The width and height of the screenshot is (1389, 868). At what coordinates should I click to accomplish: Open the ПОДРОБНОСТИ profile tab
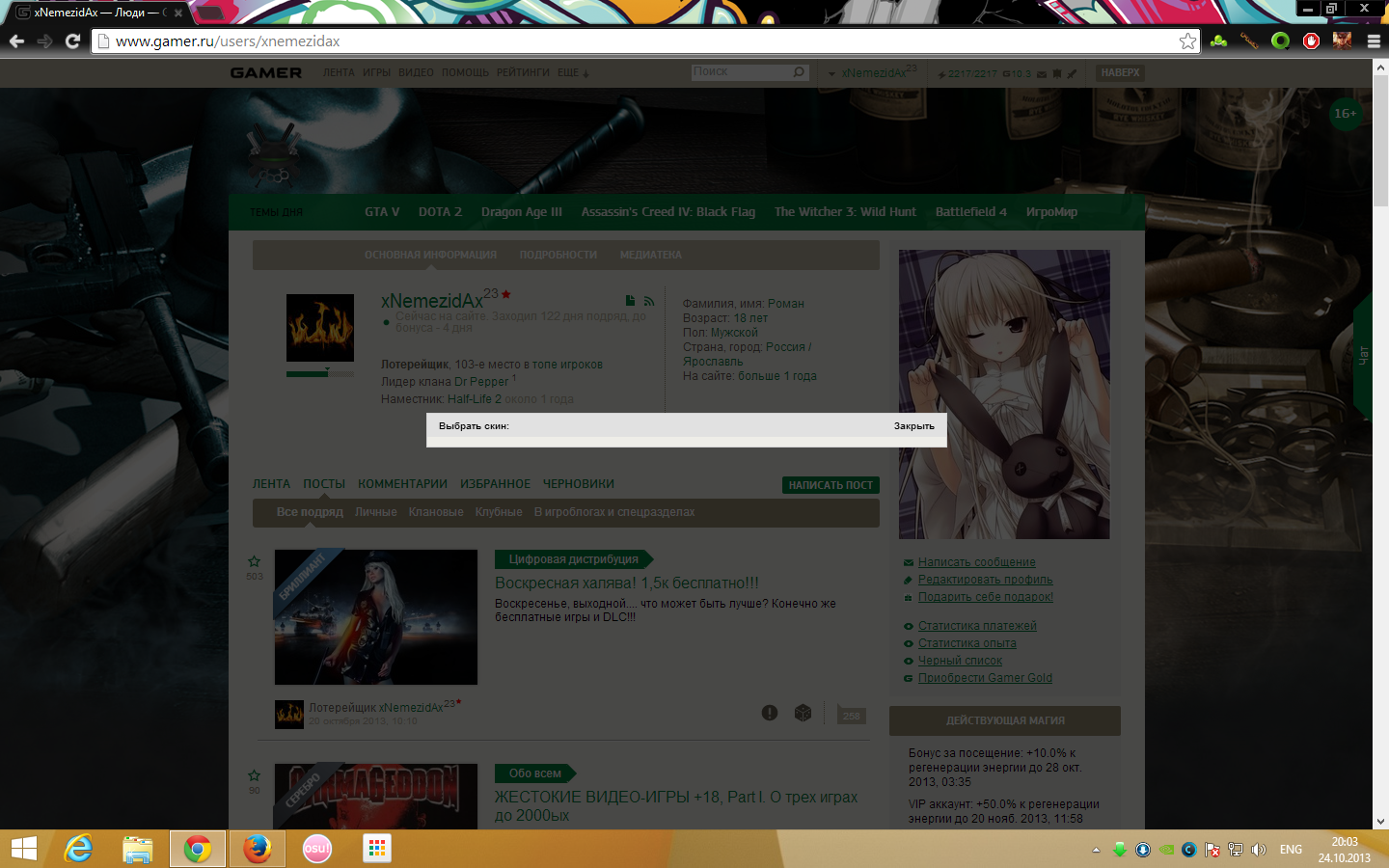pyautogui.click(x=558, y=255)
